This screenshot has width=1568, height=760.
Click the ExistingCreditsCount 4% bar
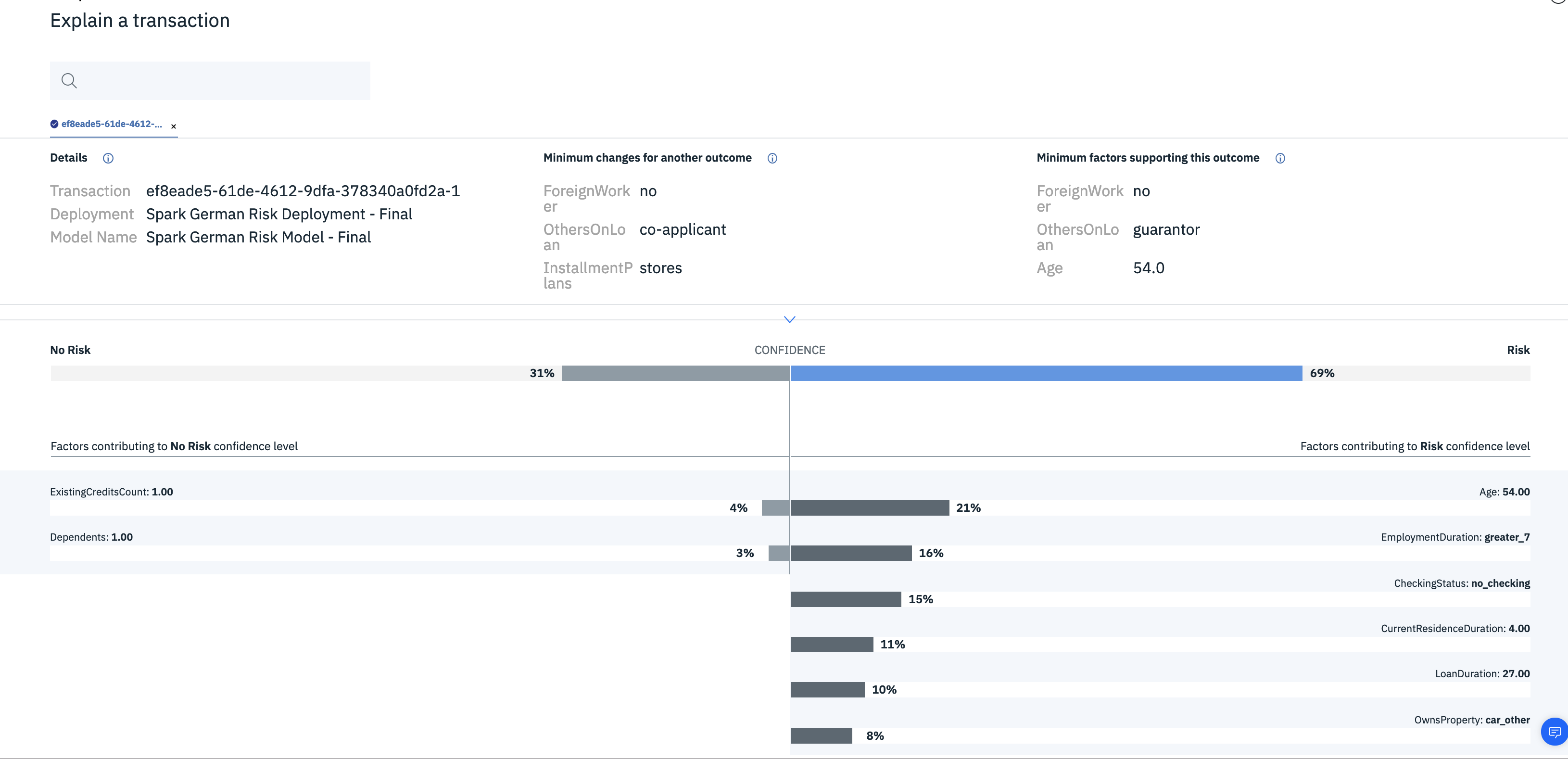click(x=775, y=508)
